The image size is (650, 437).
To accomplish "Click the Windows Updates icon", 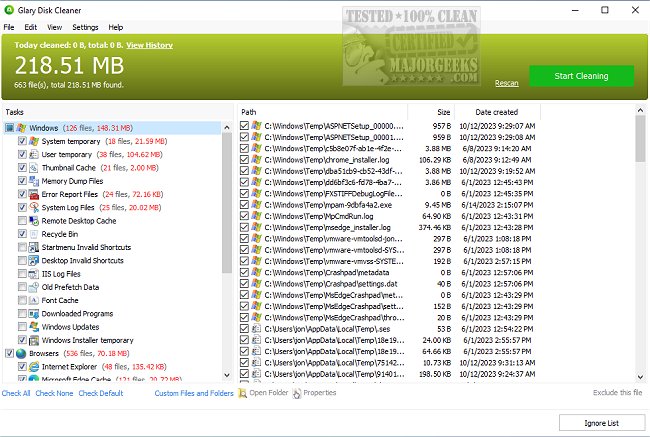I will click(34, 327).
